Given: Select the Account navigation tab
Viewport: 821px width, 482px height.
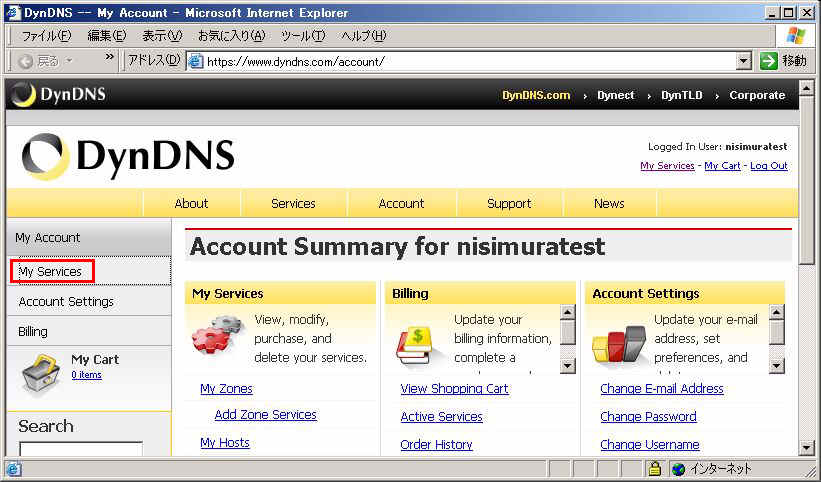Looking at the screenshot, I should (402, 203).
